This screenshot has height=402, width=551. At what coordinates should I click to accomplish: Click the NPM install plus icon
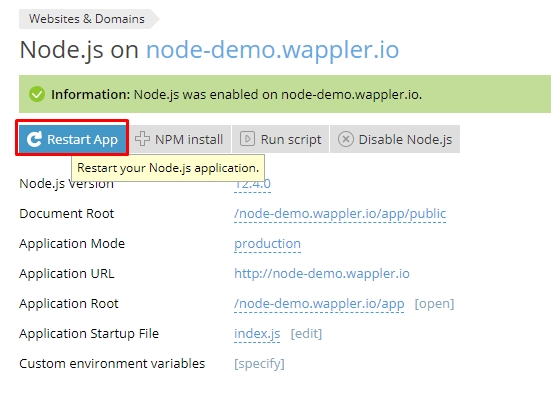142,139
